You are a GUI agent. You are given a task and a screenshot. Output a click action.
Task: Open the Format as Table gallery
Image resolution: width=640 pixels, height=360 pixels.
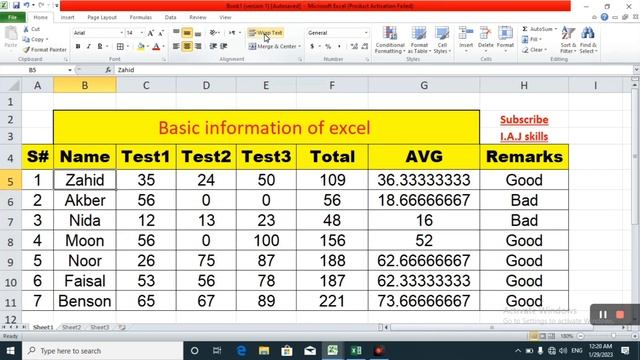pyautogui.click(x=419, y=40)
